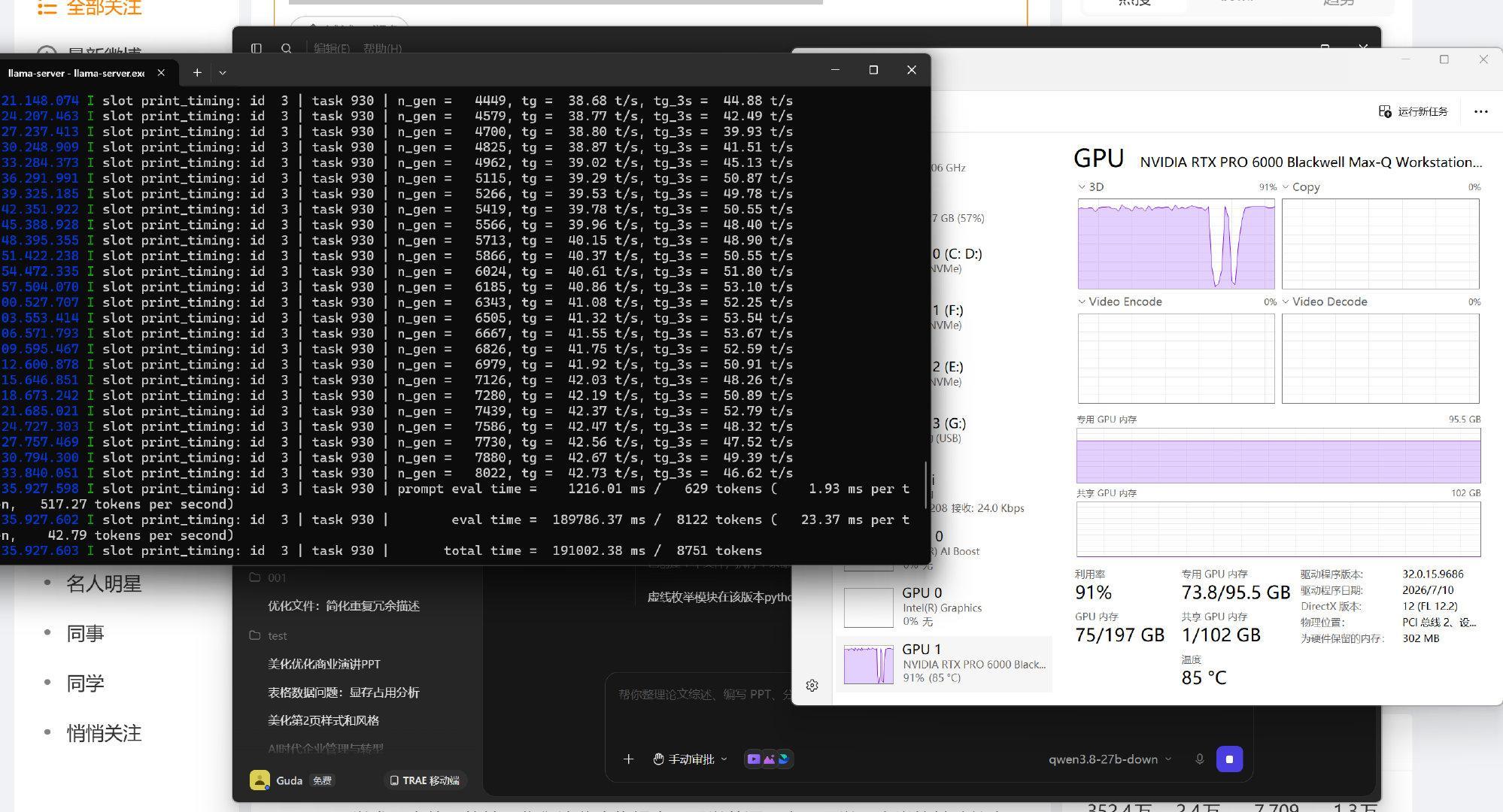
Task: Open the test folder in TRAE sidebar
Action: tap(268, 635)
